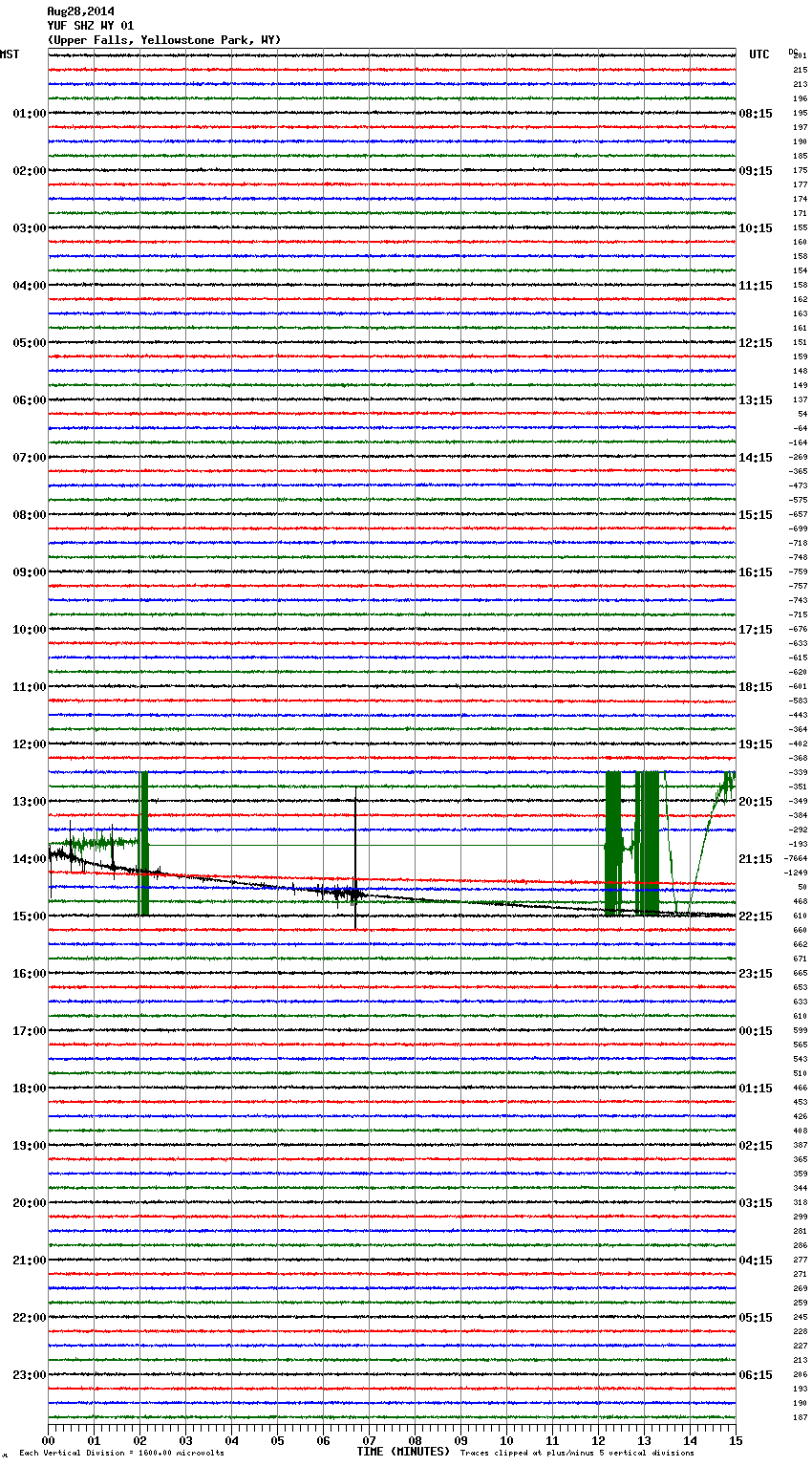This screenshot has height=1466, width=812.
Task: Click the 12:15 UTC time label
Action: [x=756, y=343]
